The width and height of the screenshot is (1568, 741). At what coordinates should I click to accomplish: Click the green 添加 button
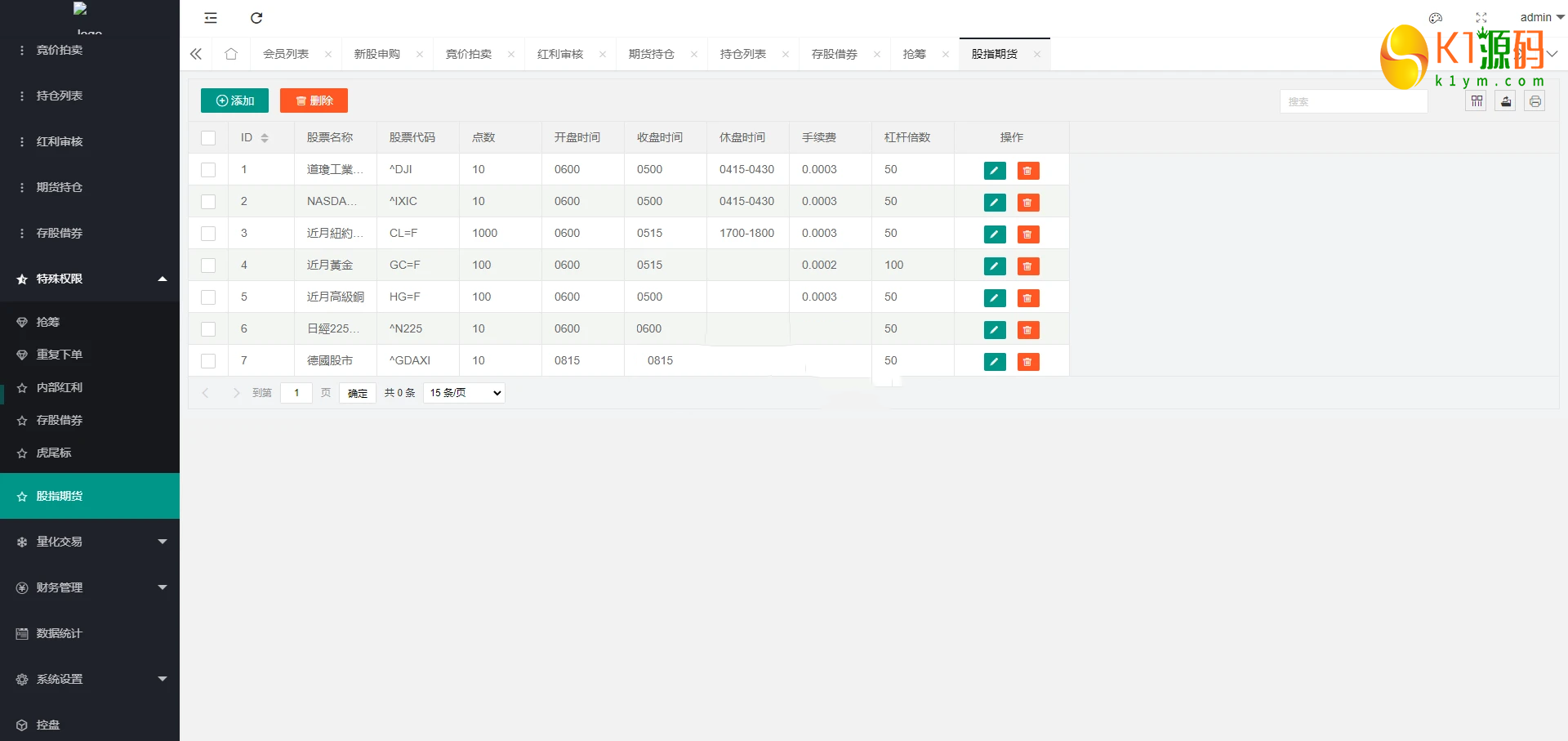234,100
